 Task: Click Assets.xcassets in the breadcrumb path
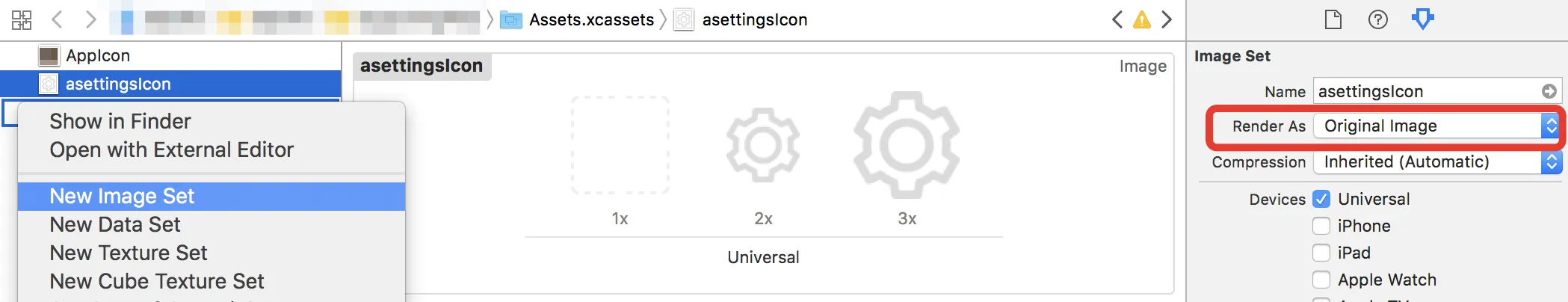coord(590,19)
